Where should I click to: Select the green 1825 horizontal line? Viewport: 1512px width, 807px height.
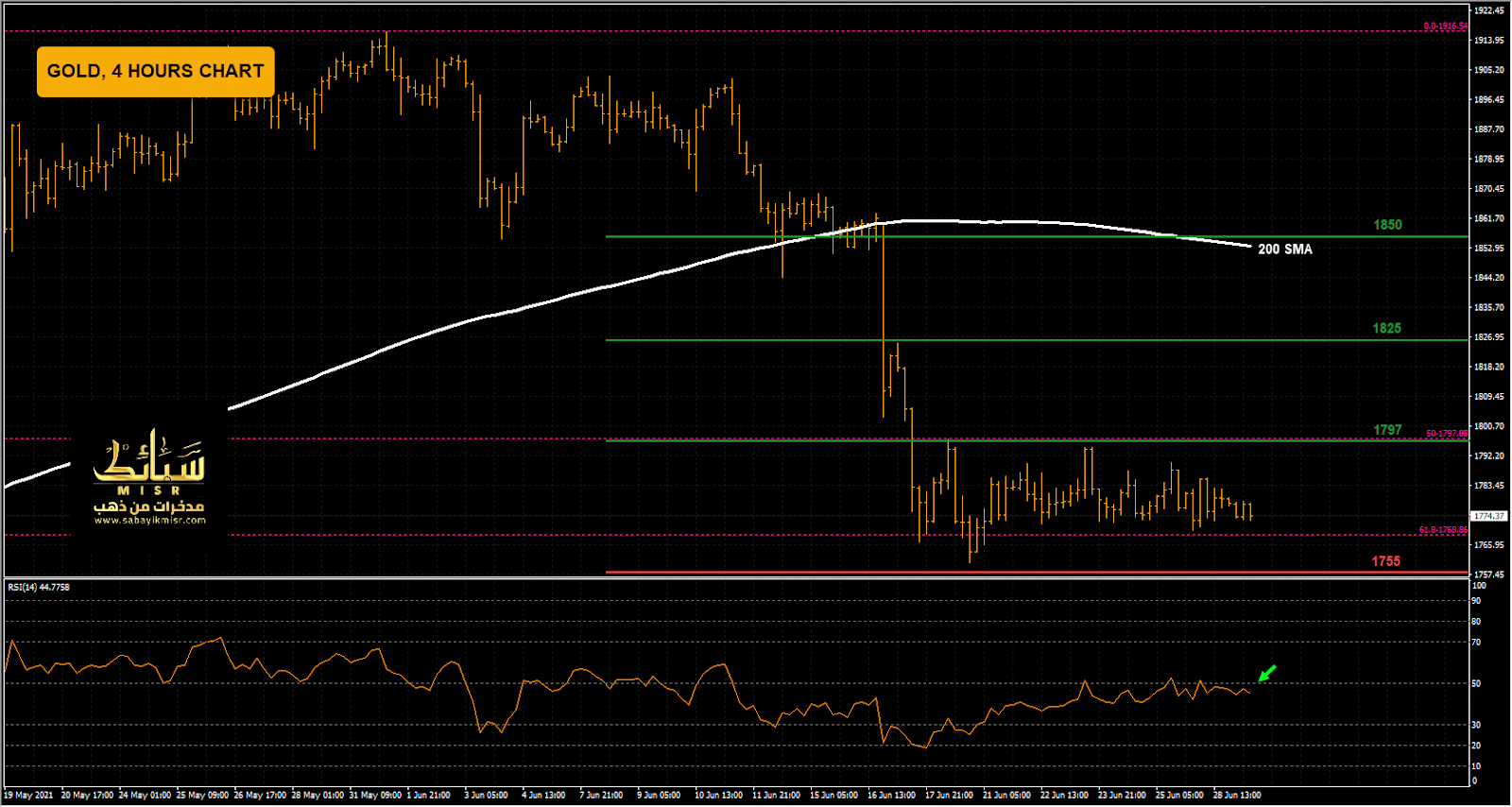pos(1038,340)
